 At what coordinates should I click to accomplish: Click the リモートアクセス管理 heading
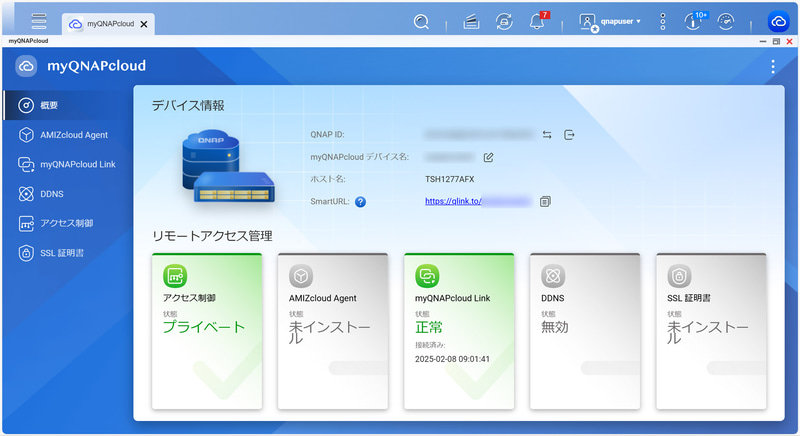(212, 236)
